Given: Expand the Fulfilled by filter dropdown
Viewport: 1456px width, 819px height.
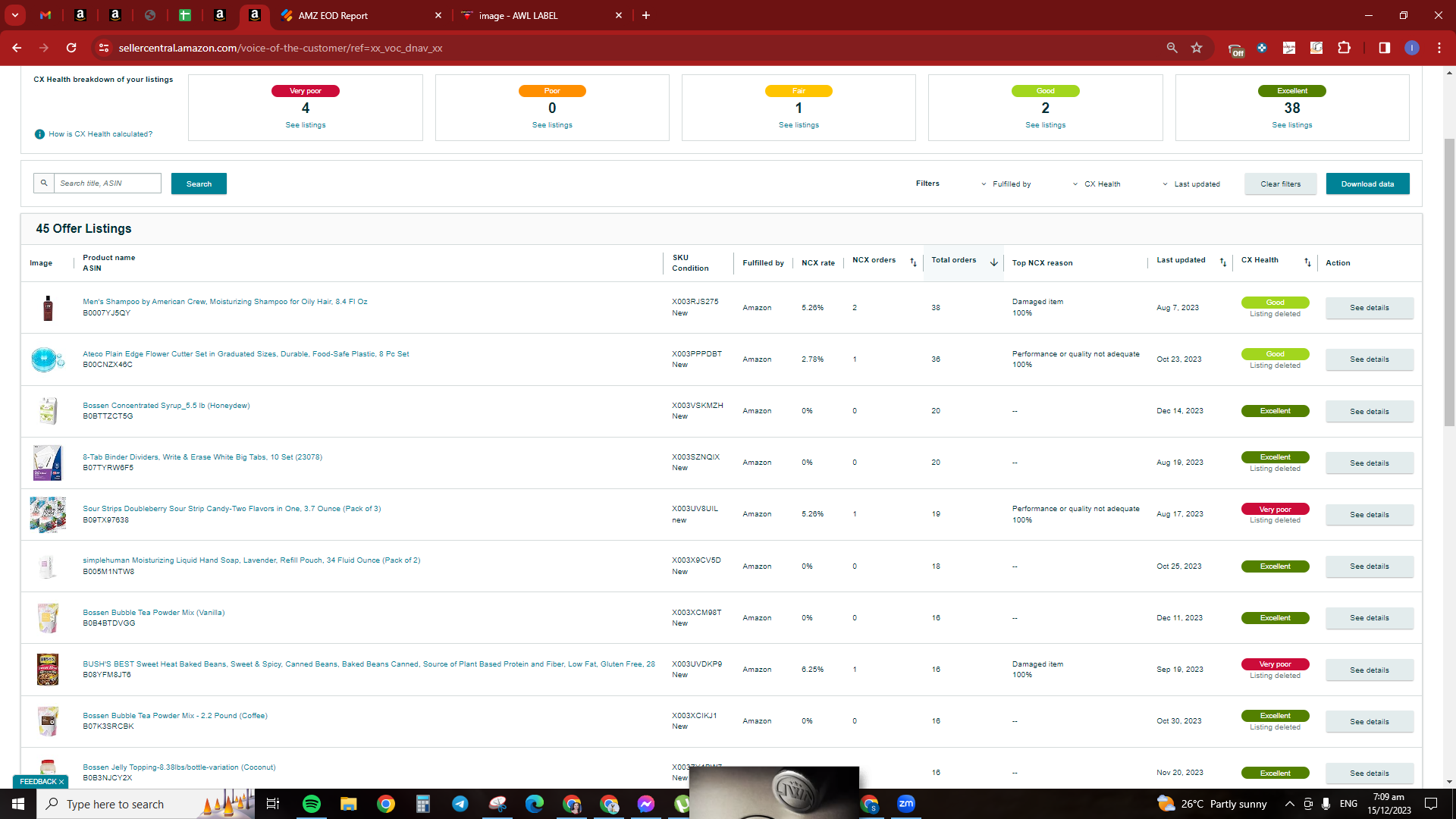Looking at the screenshot, I should [x=1006, y=184].
